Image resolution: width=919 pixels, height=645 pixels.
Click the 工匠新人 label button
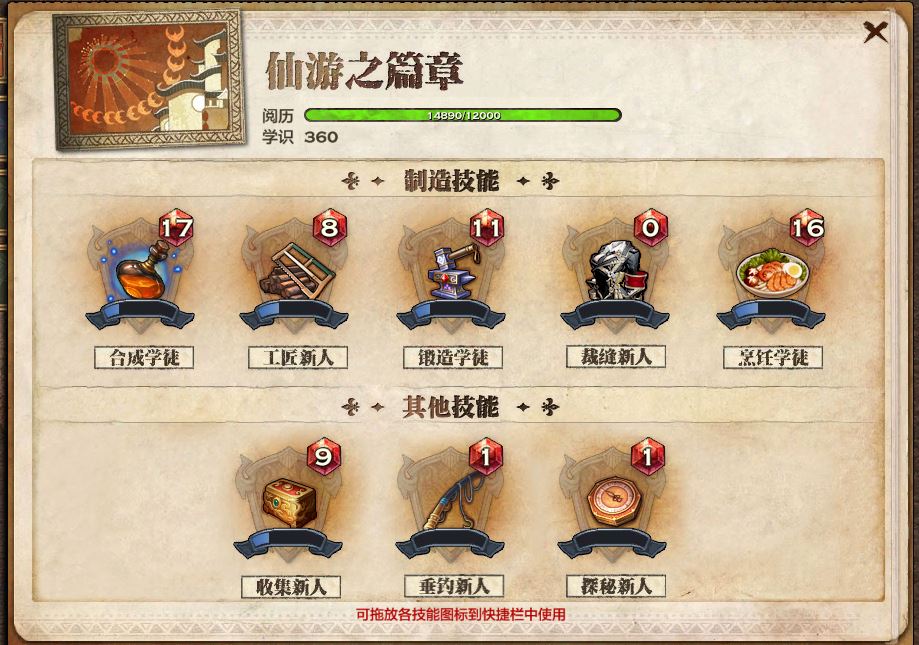coord(298,357)
